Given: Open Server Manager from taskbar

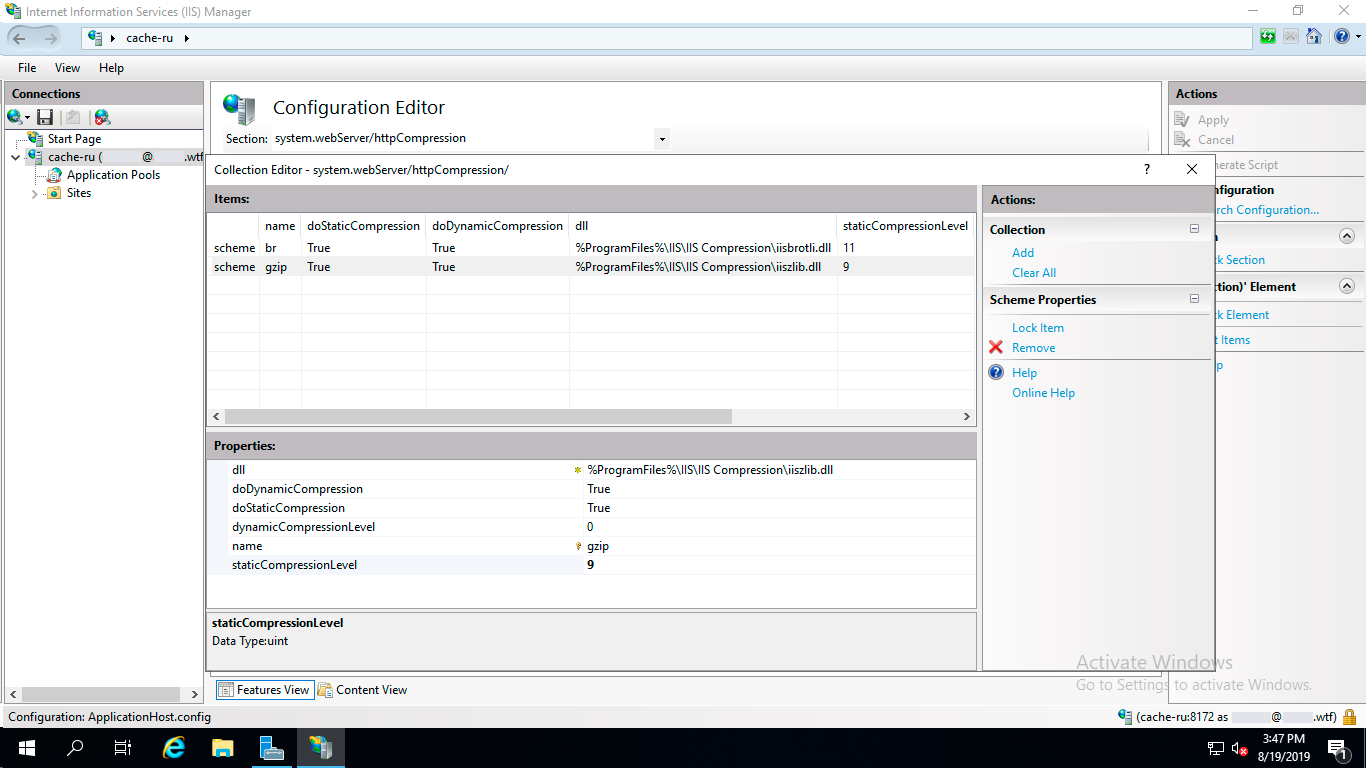Looking at the screenshot, I should pos(271,748).
